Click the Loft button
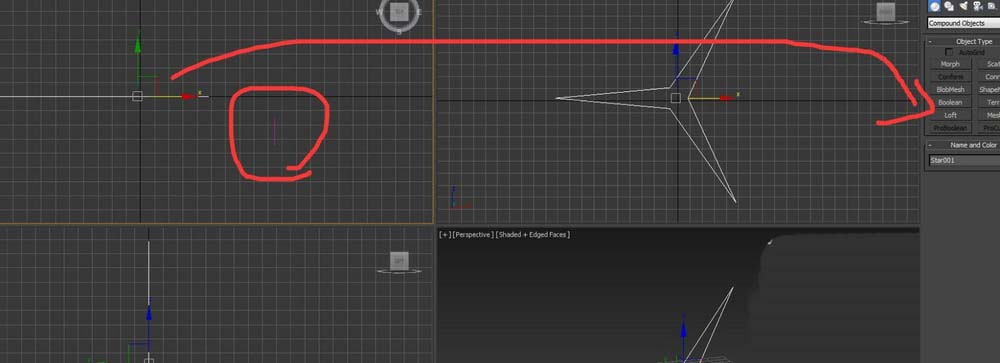1000x363 pixels. (950, 115)
